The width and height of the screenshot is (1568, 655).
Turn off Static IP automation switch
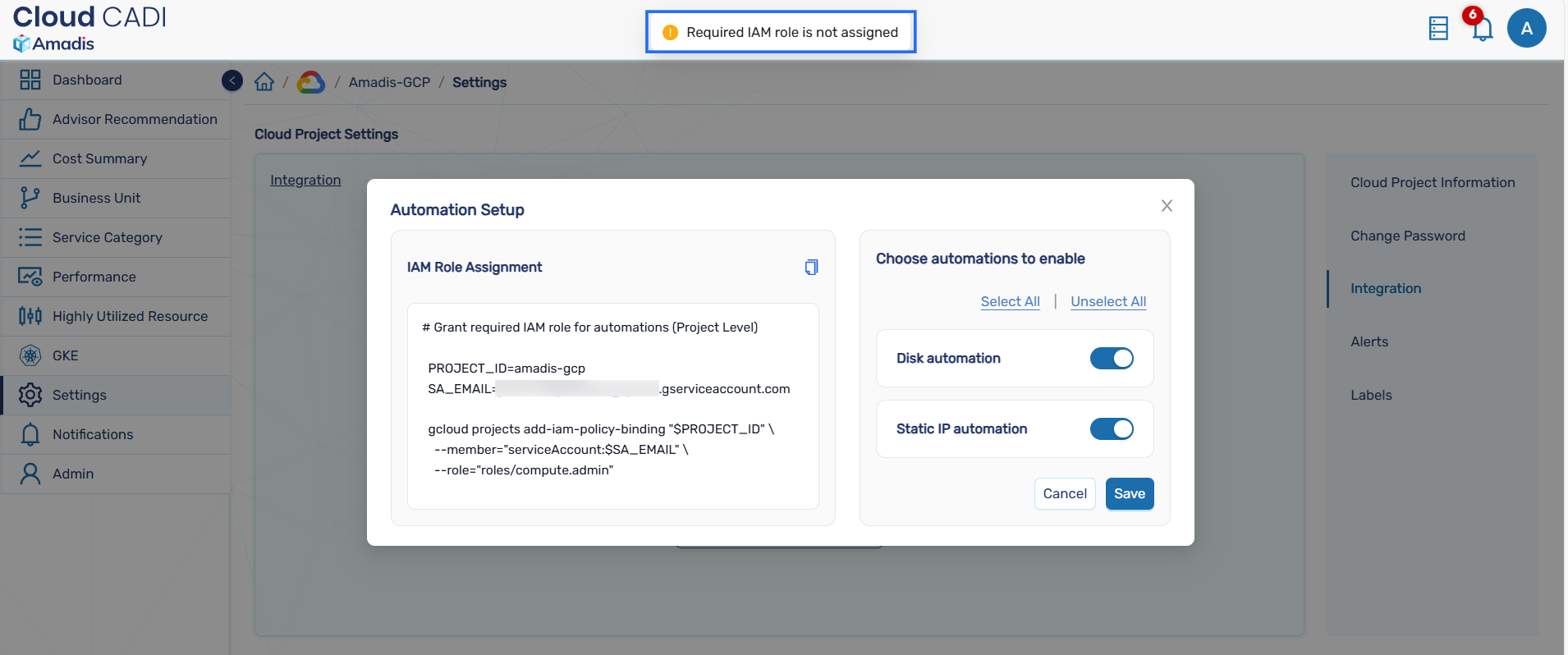coord(1112,428)
